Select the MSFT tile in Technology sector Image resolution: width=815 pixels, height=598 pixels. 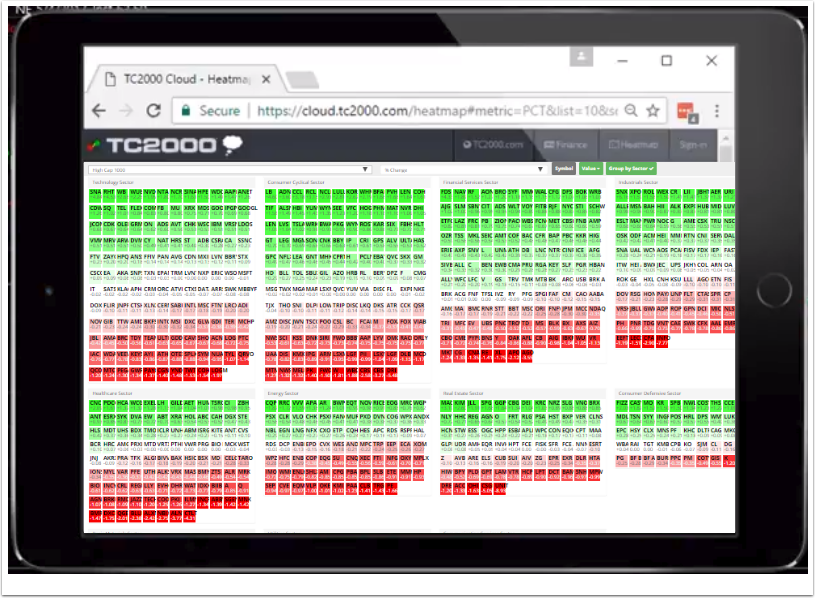coord(245,275)
